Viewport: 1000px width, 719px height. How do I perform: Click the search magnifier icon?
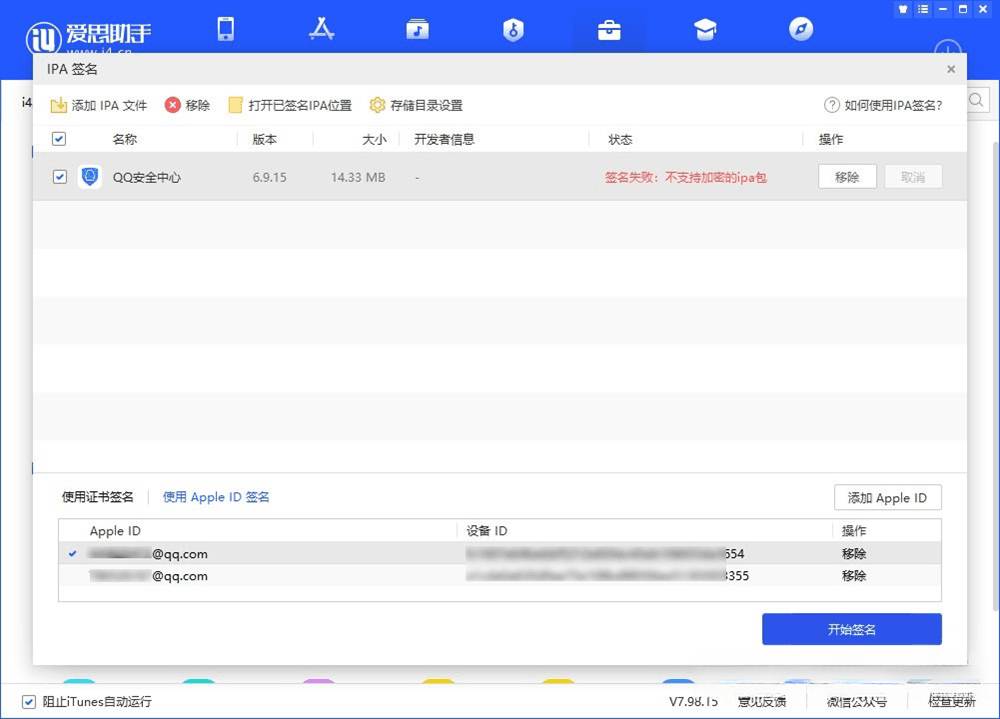point(975,100)
